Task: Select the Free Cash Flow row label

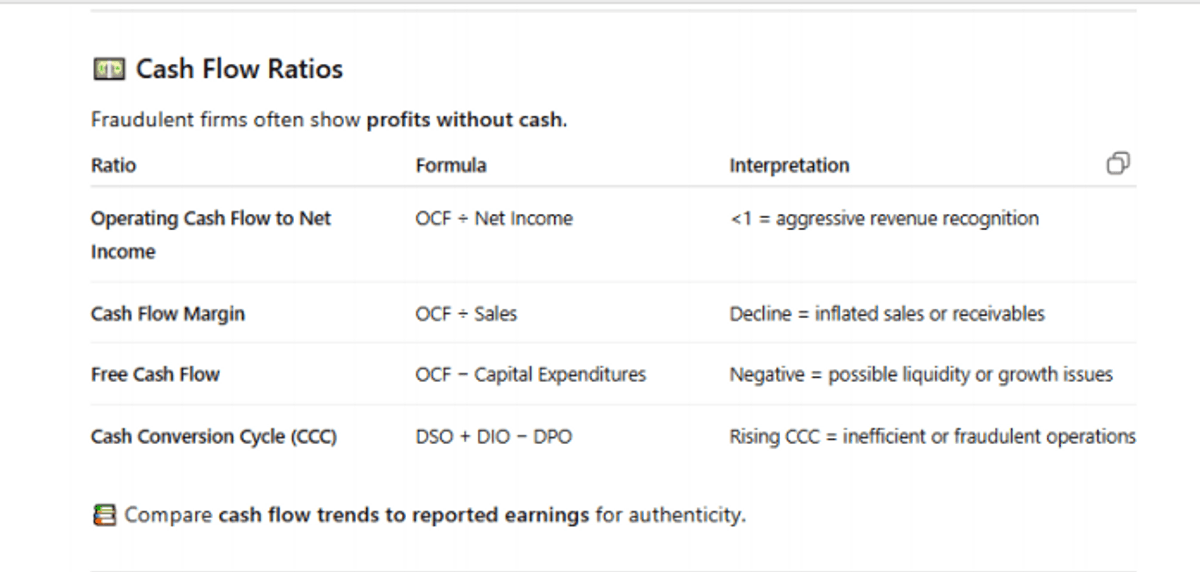Action: (x=155, y=375)
